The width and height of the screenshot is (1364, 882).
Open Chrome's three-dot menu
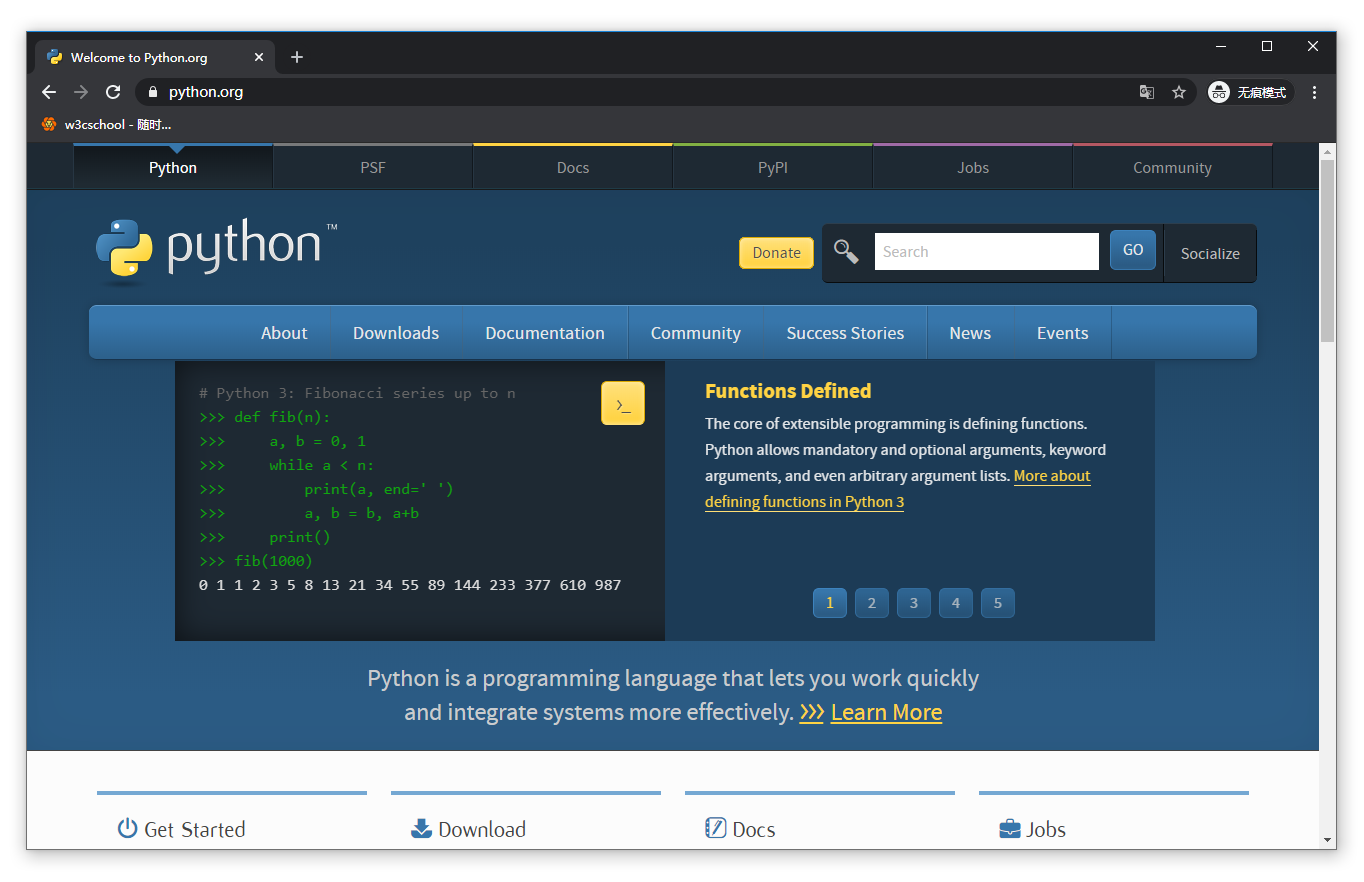pyautogui.click(x=1314, y=91)
